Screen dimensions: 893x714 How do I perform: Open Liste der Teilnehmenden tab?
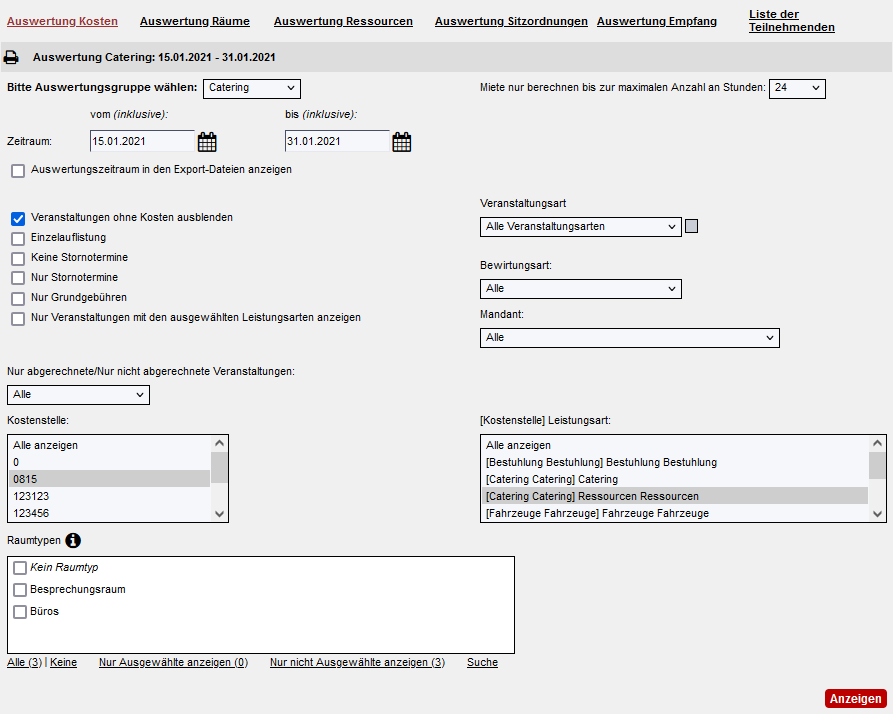click(x=792, y=21)
